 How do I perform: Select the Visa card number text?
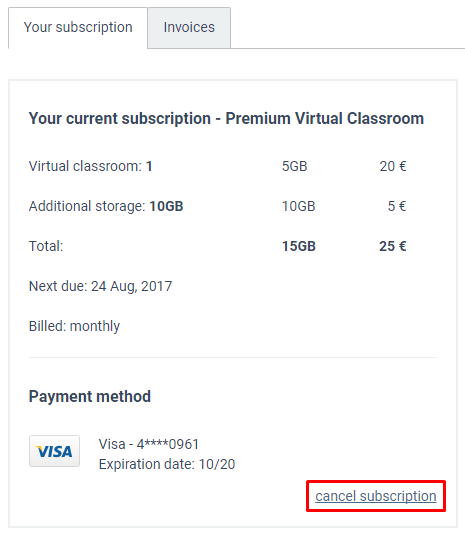click(x=149, y=444)
